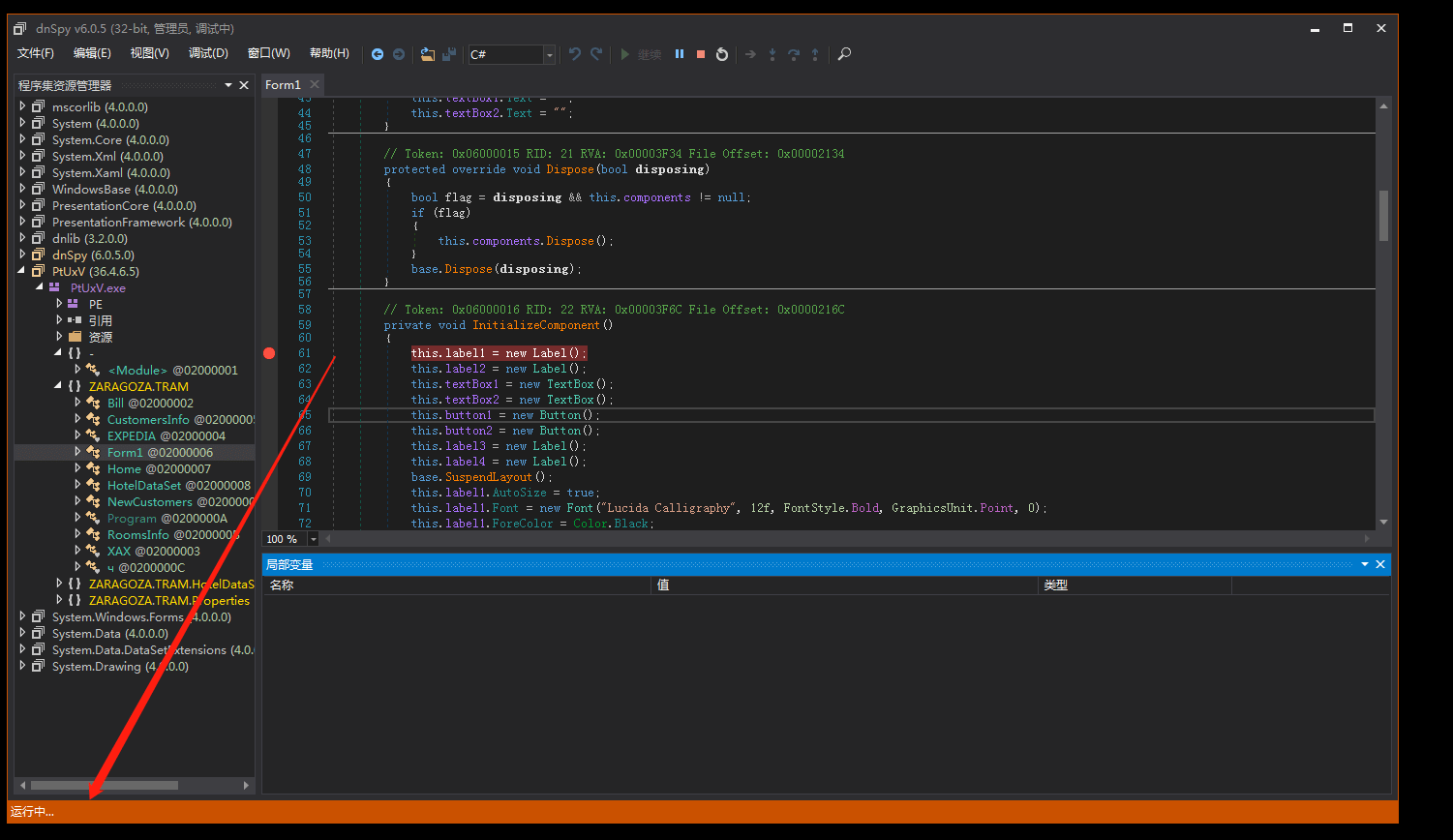Click the Continue (继续) button
The height and width of the screenshot is (840, 1453).
point(641,54)
